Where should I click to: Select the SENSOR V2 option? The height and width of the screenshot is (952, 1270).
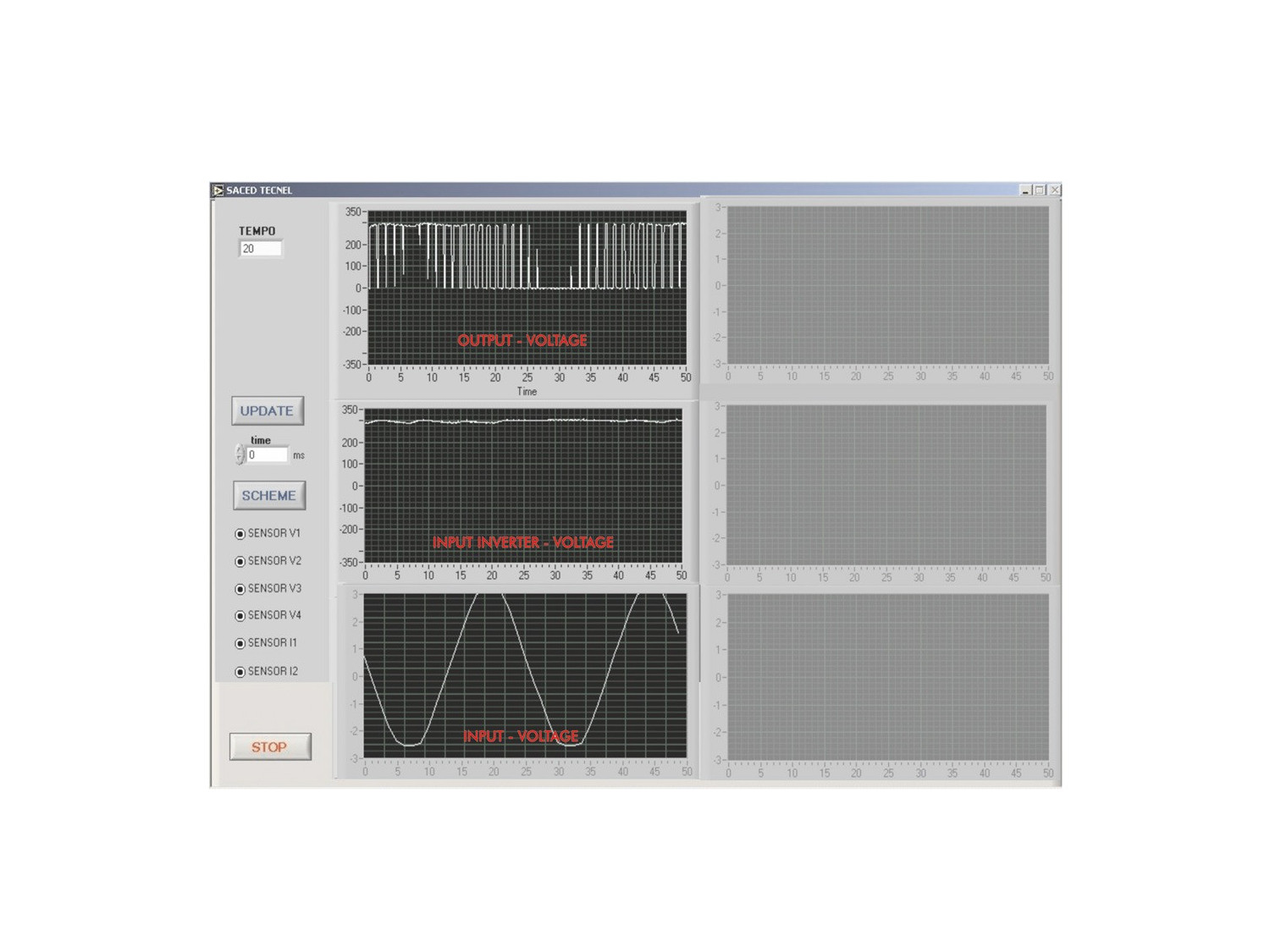pyautogui.click(x=240, y=561)
